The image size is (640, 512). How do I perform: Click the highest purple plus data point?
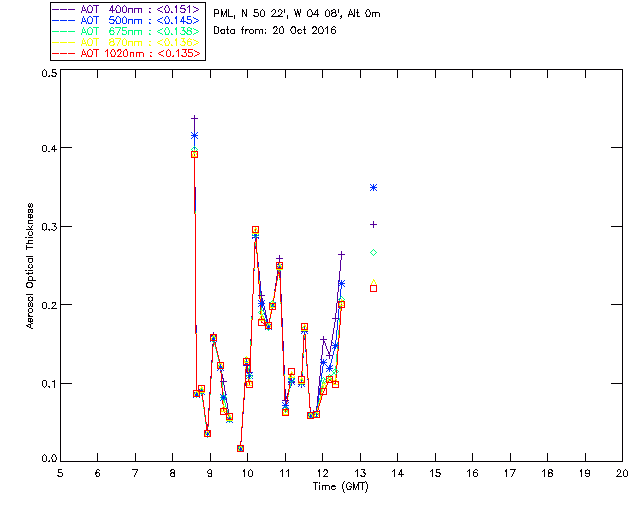[x=195, y=118]
